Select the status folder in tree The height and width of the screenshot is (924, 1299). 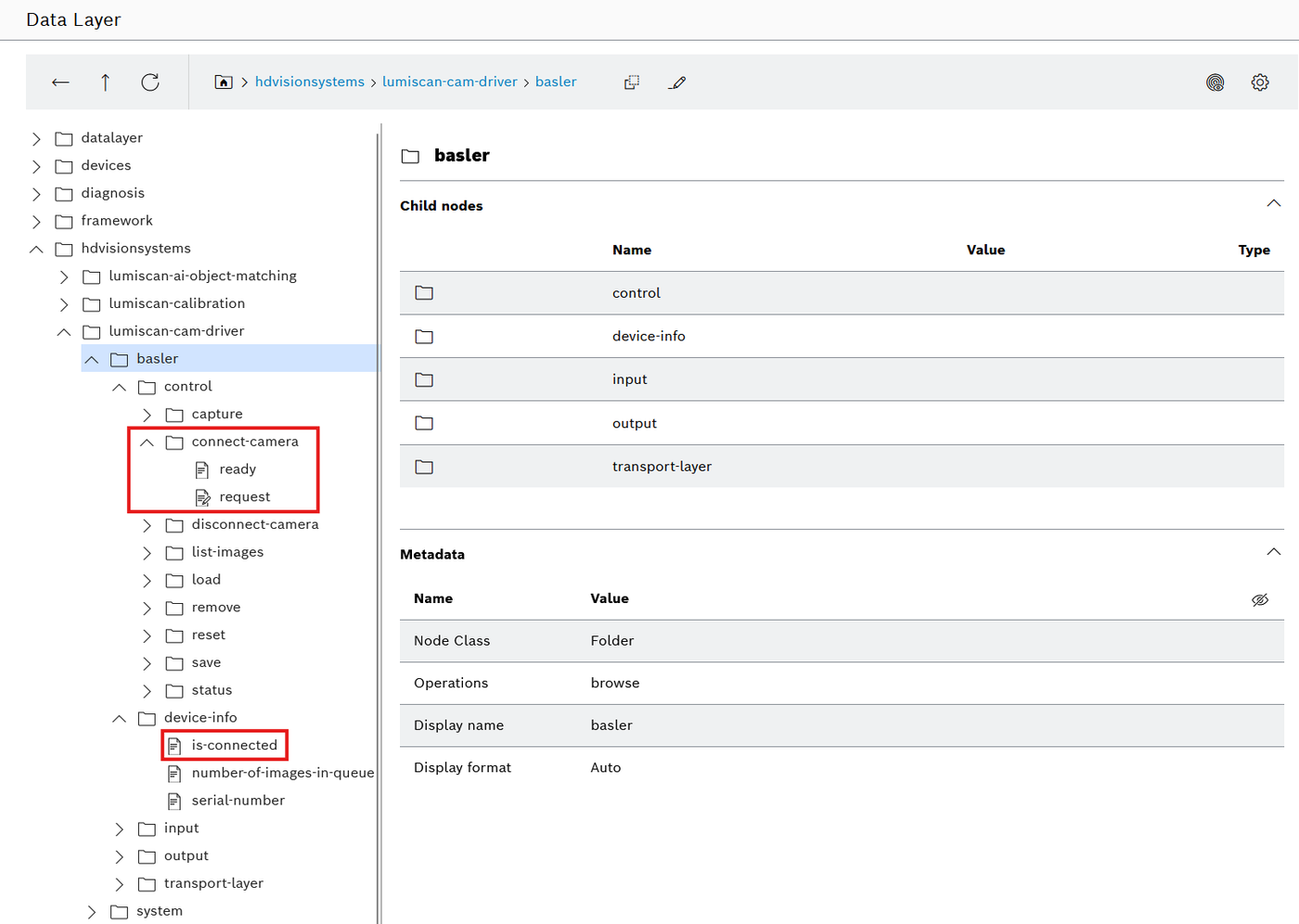[x=212, y=690]
